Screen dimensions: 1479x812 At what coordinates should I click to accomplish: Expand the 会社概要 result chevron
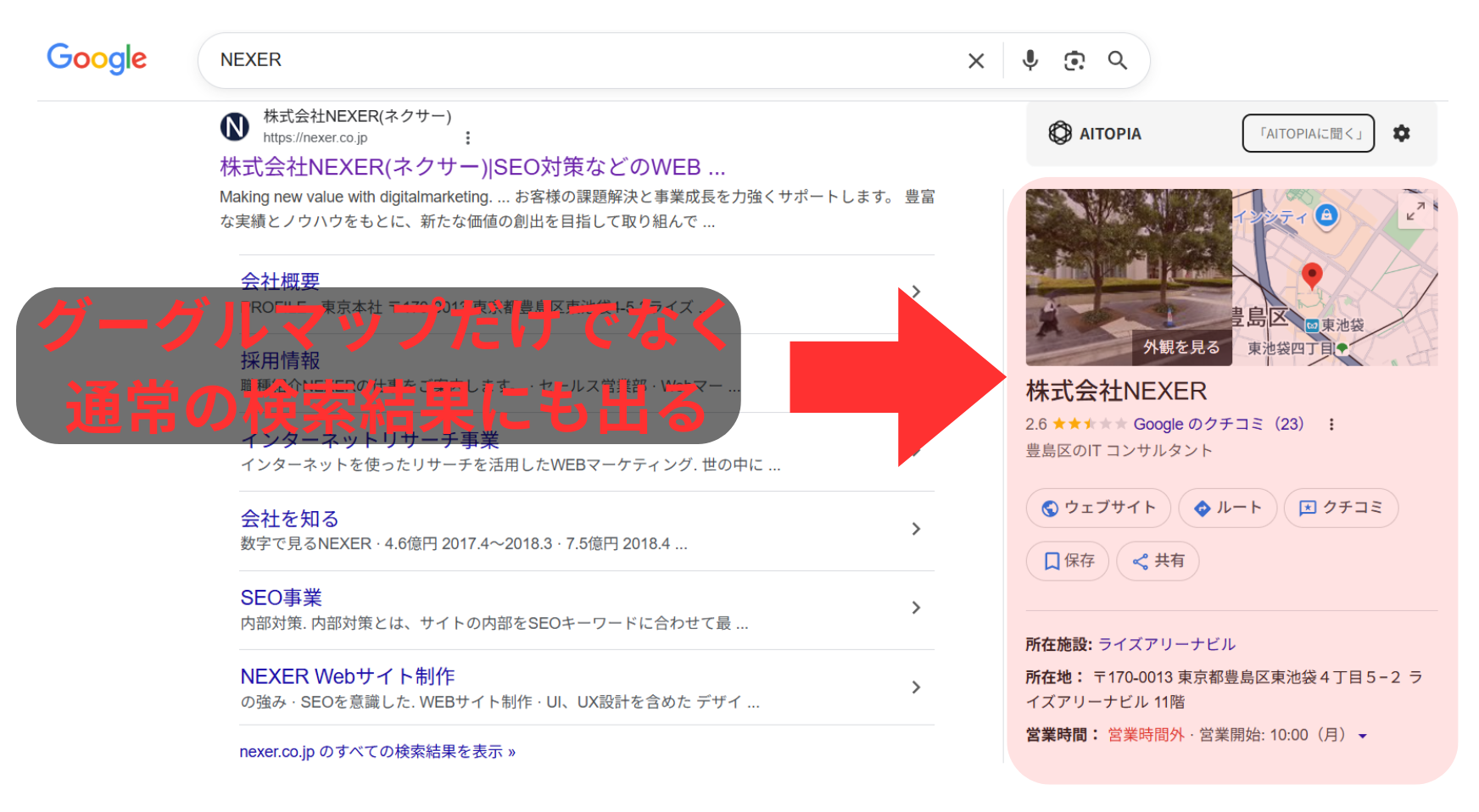(x=916, y=291)
